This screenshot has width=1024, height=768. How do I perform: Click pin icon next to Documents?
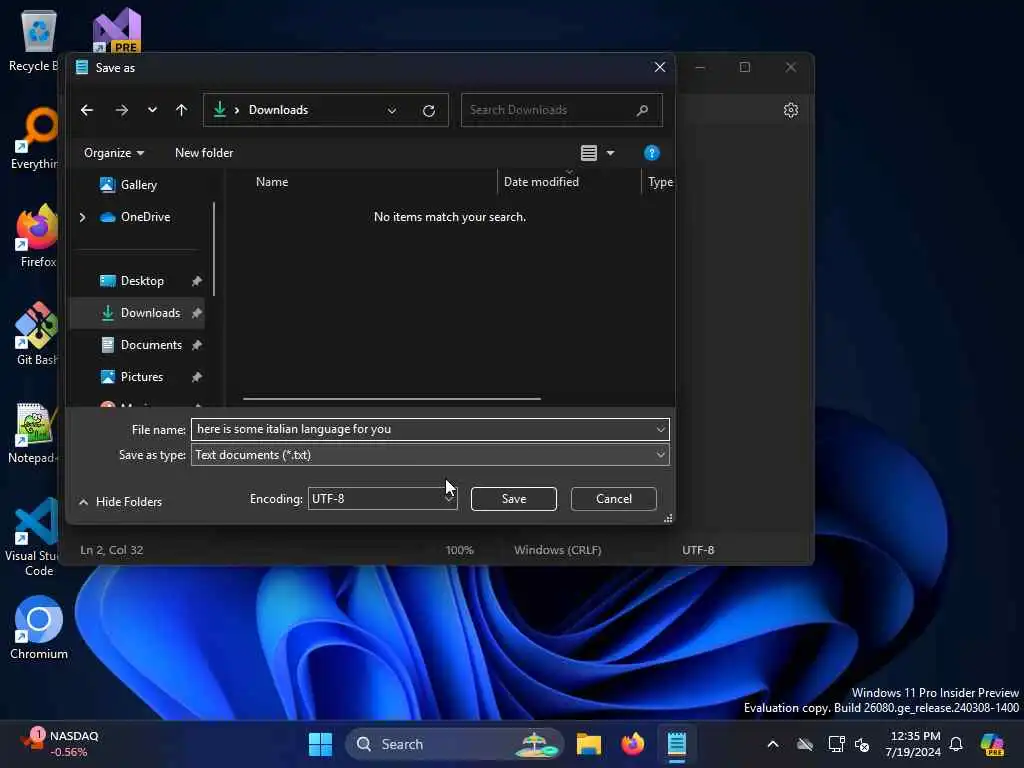click(197, 345)
